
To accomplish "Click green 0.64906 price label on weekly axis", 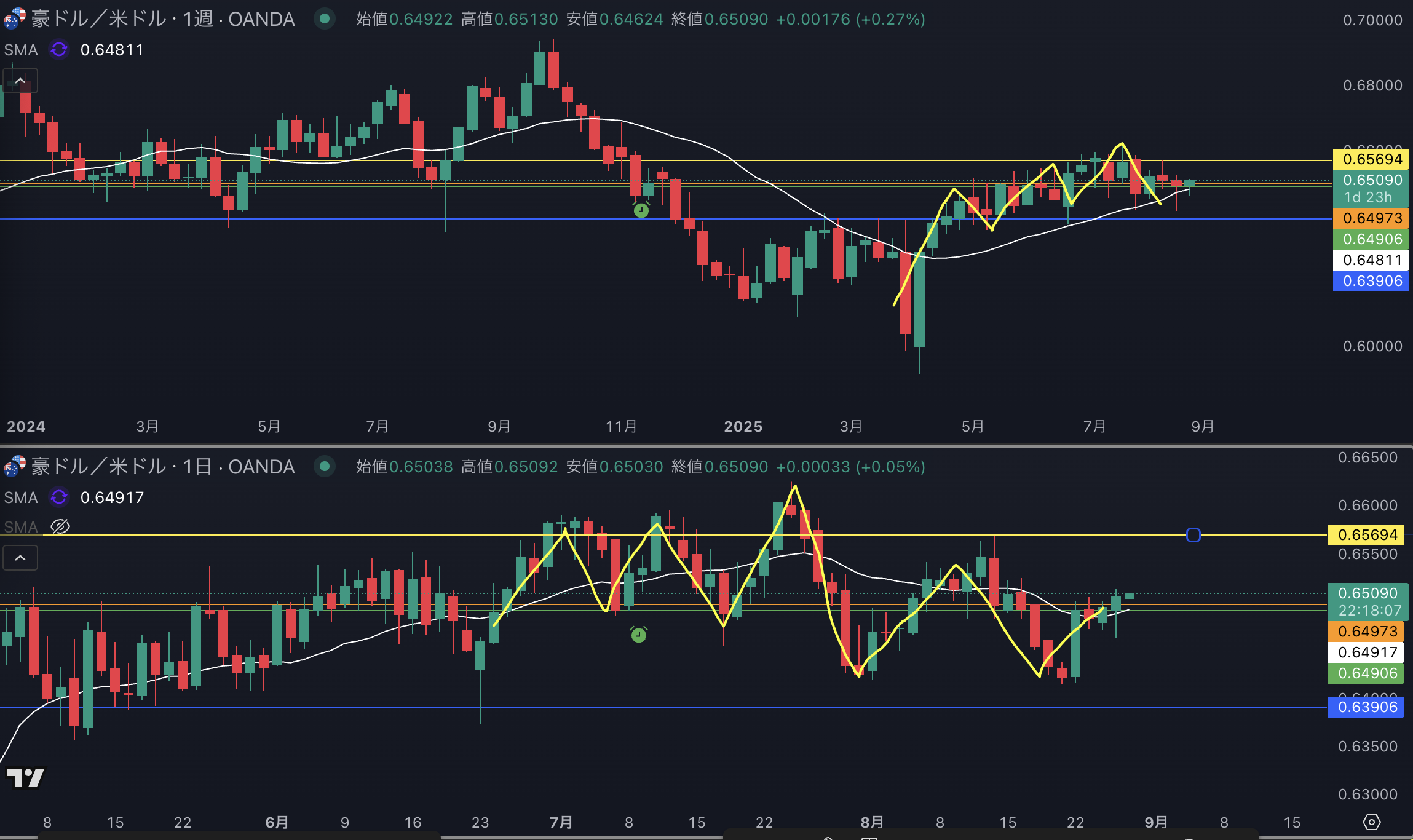I will [1371, 239].
